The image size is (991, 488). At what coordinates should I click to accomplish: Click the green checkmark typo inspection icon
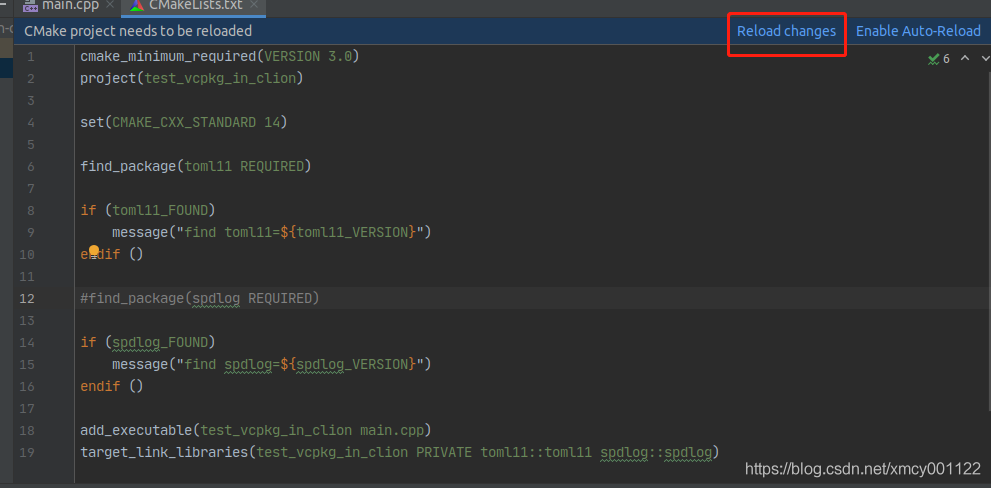933,59
